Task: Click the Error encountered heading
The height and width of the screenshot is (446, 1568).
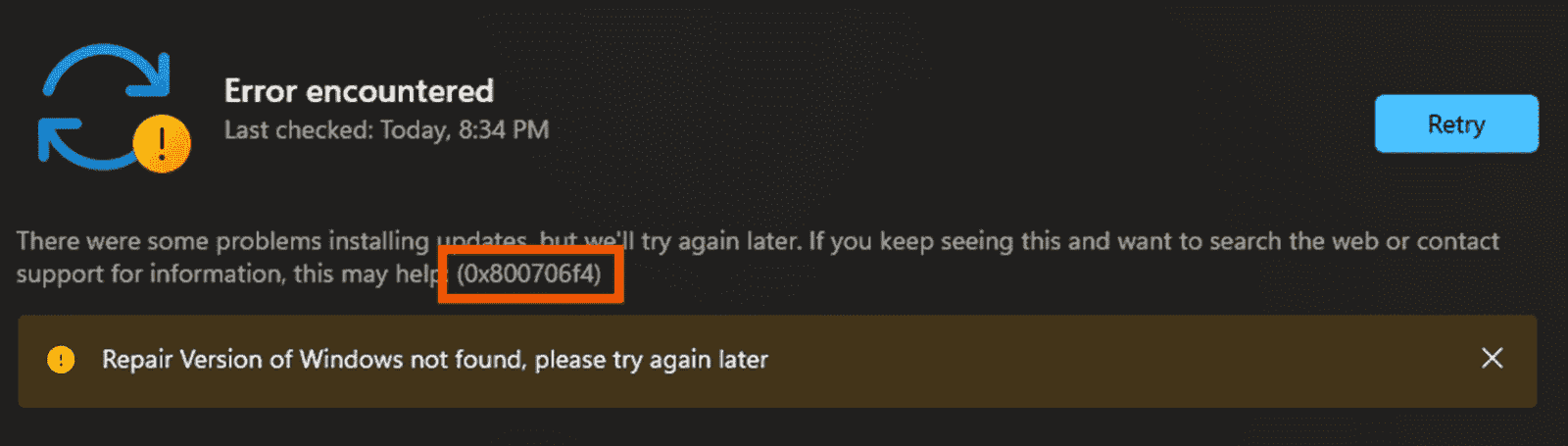Action: 359,91
